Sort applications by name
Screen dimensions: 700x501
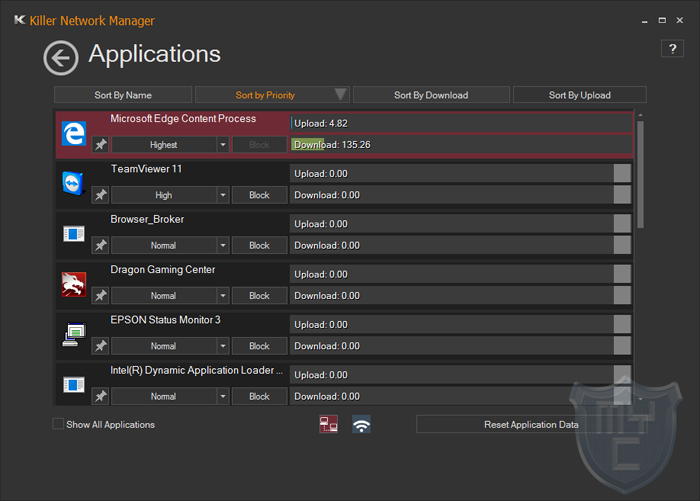coord(123,95)
